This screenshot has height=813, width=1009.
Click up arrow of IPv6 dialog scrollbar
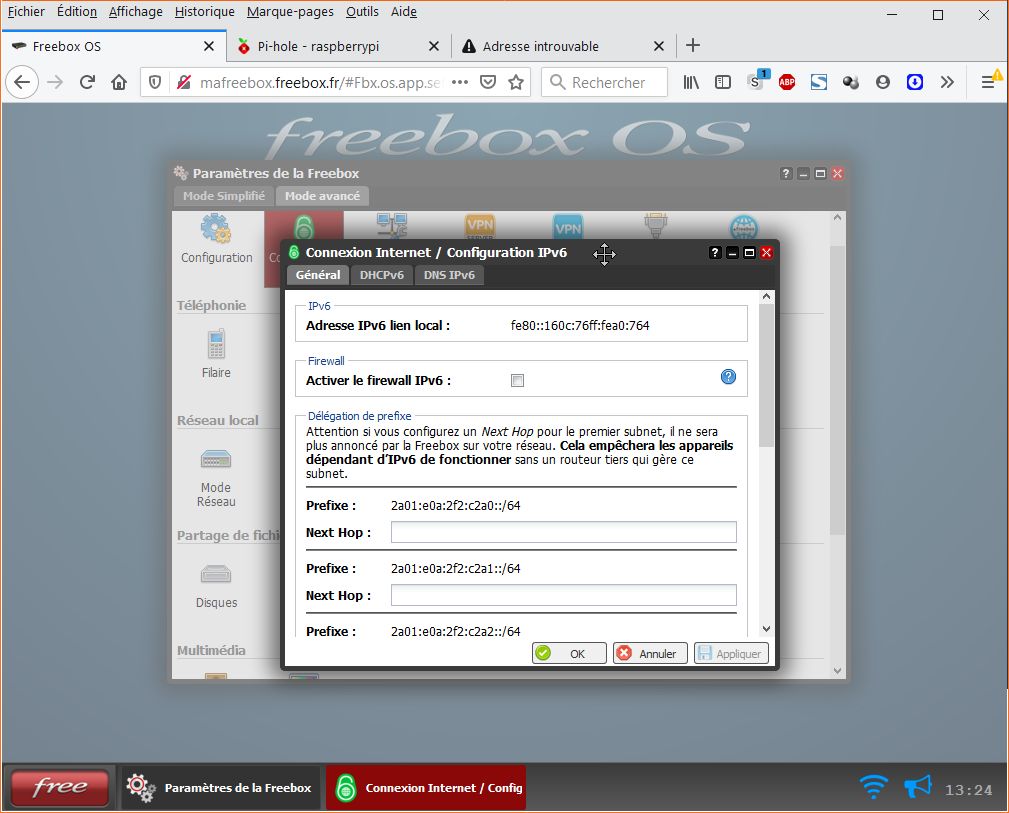[x=766, y=297]
